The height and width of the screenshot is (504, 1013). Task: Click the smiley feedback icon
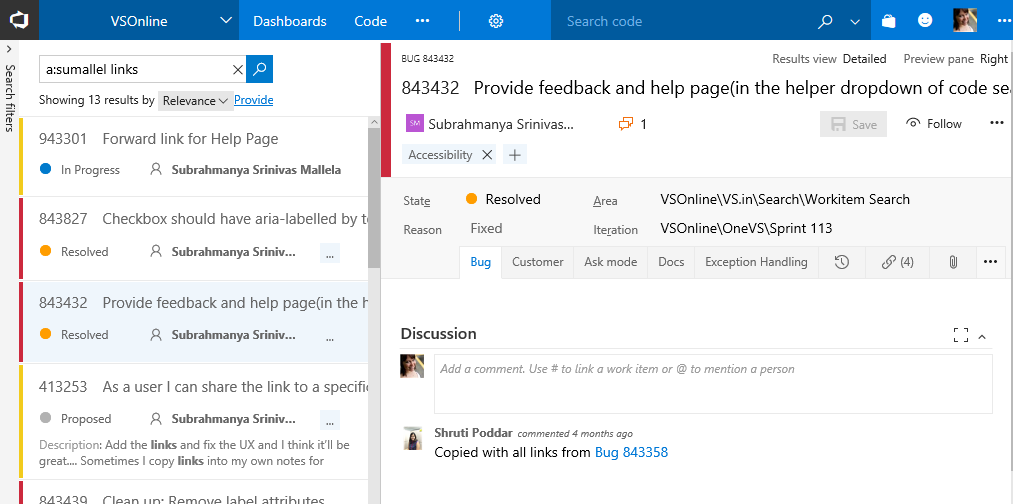925,21
